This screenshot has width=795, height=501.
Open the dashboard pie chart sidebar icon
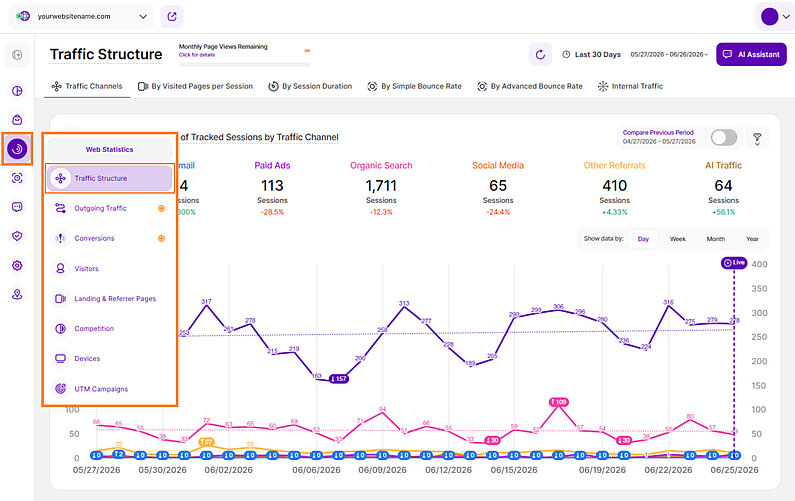tap(17, 91)
